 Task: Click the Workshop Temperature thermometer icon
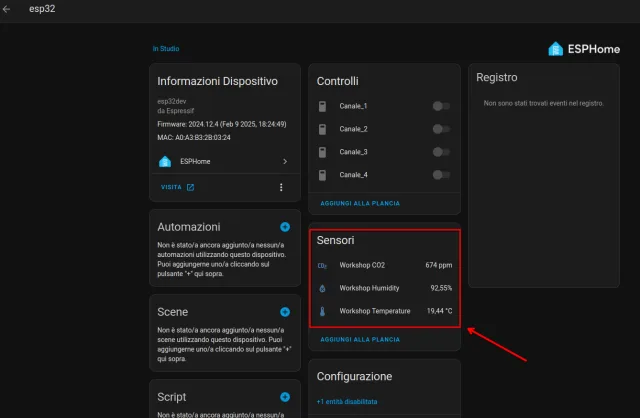tap(322, 311)
